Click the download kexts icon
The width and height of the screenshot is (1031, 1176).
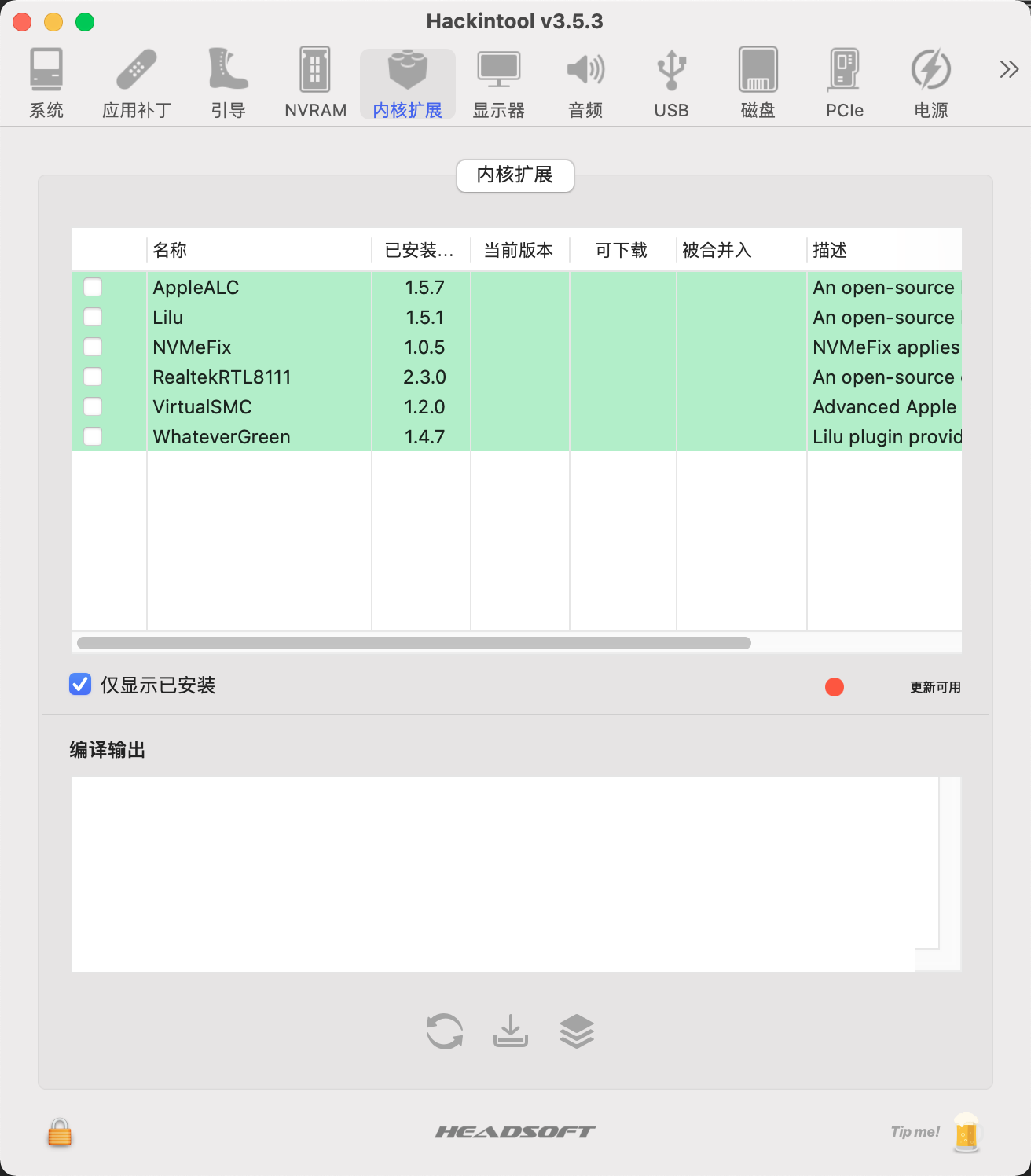click(x=511, y=1031)
